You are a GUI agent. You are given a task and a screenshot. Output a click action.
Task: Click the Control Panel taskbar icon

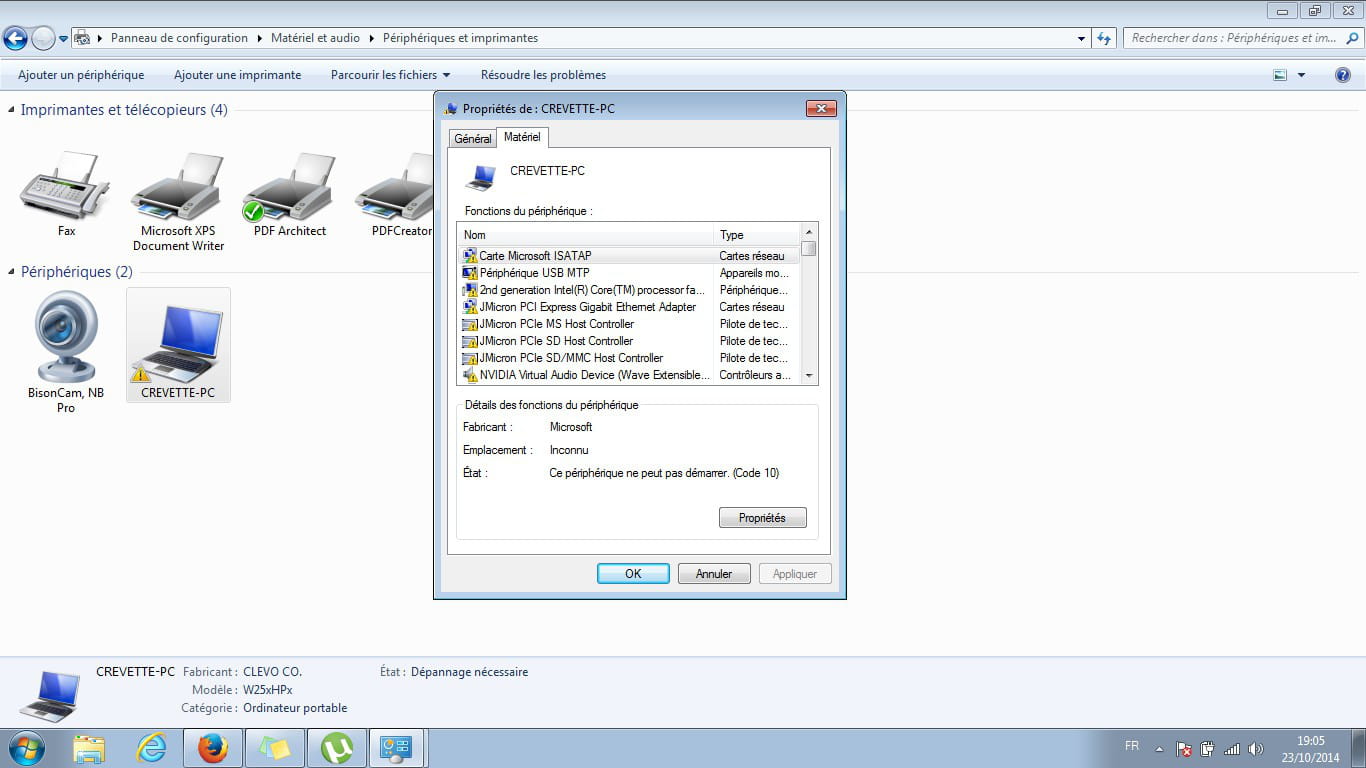[x=397, y=748]
